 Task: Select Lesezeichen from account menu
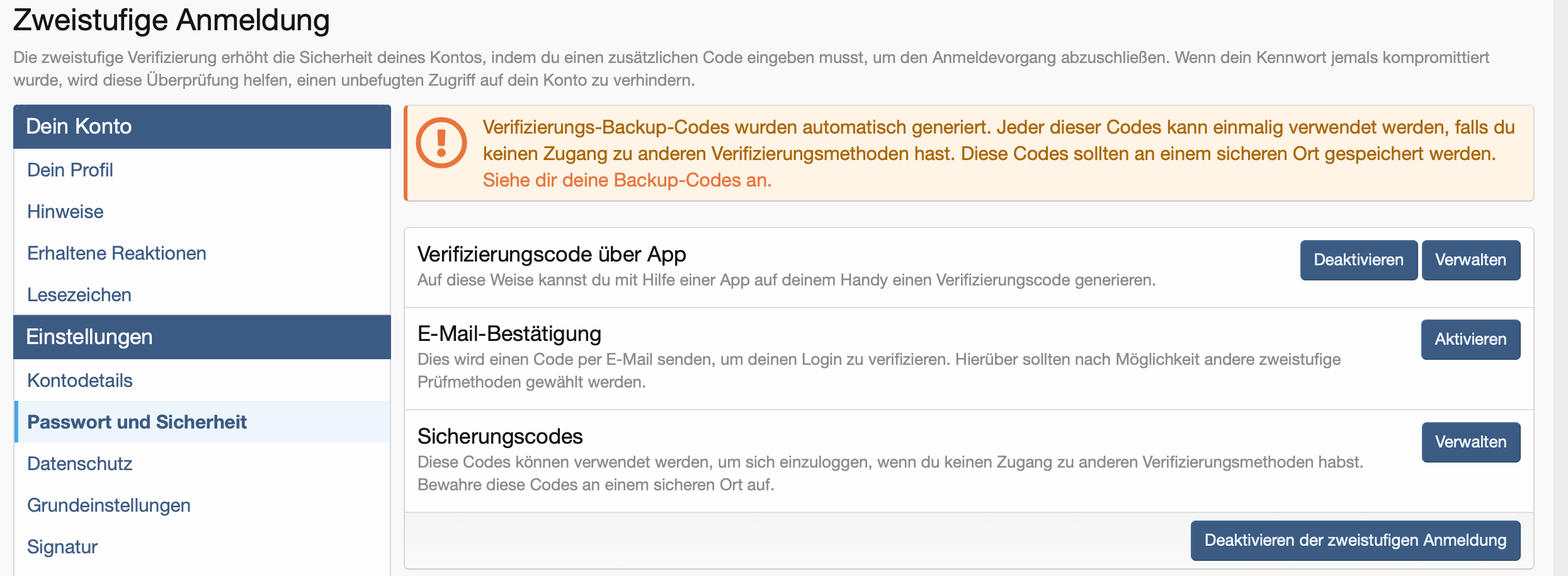click(79, 295)
